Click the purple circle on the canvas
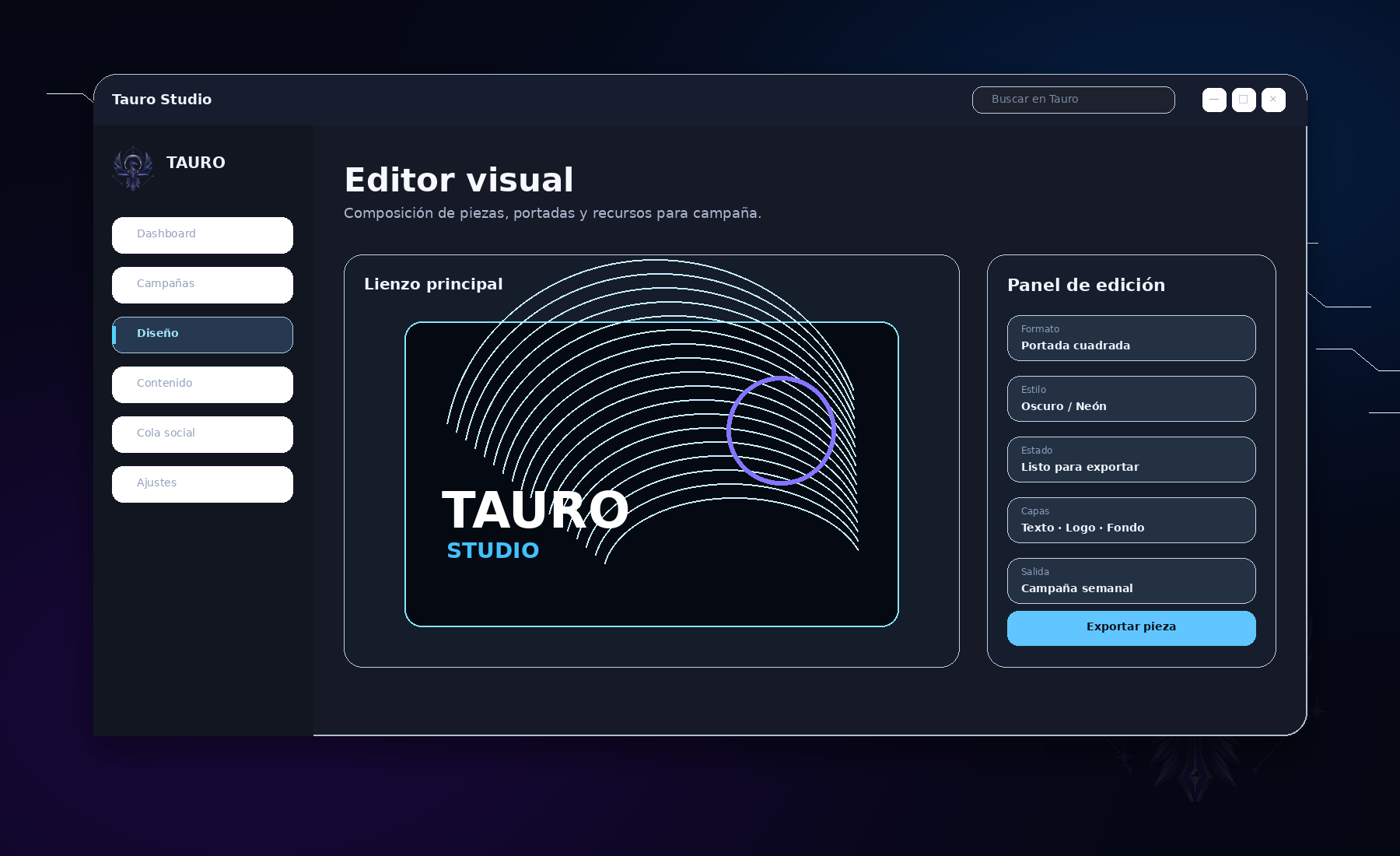The height and width of the screenshot is (856, 1400). [x=782, y=430]
